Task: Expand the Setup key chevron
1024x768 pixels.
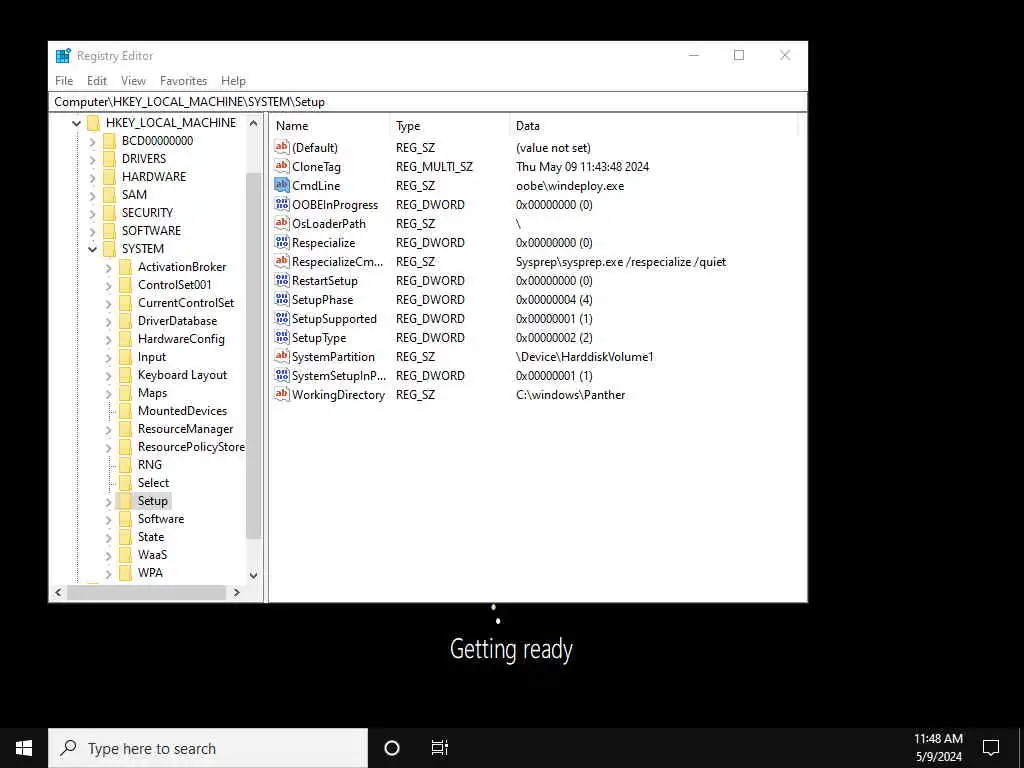Action: [108, 501]
